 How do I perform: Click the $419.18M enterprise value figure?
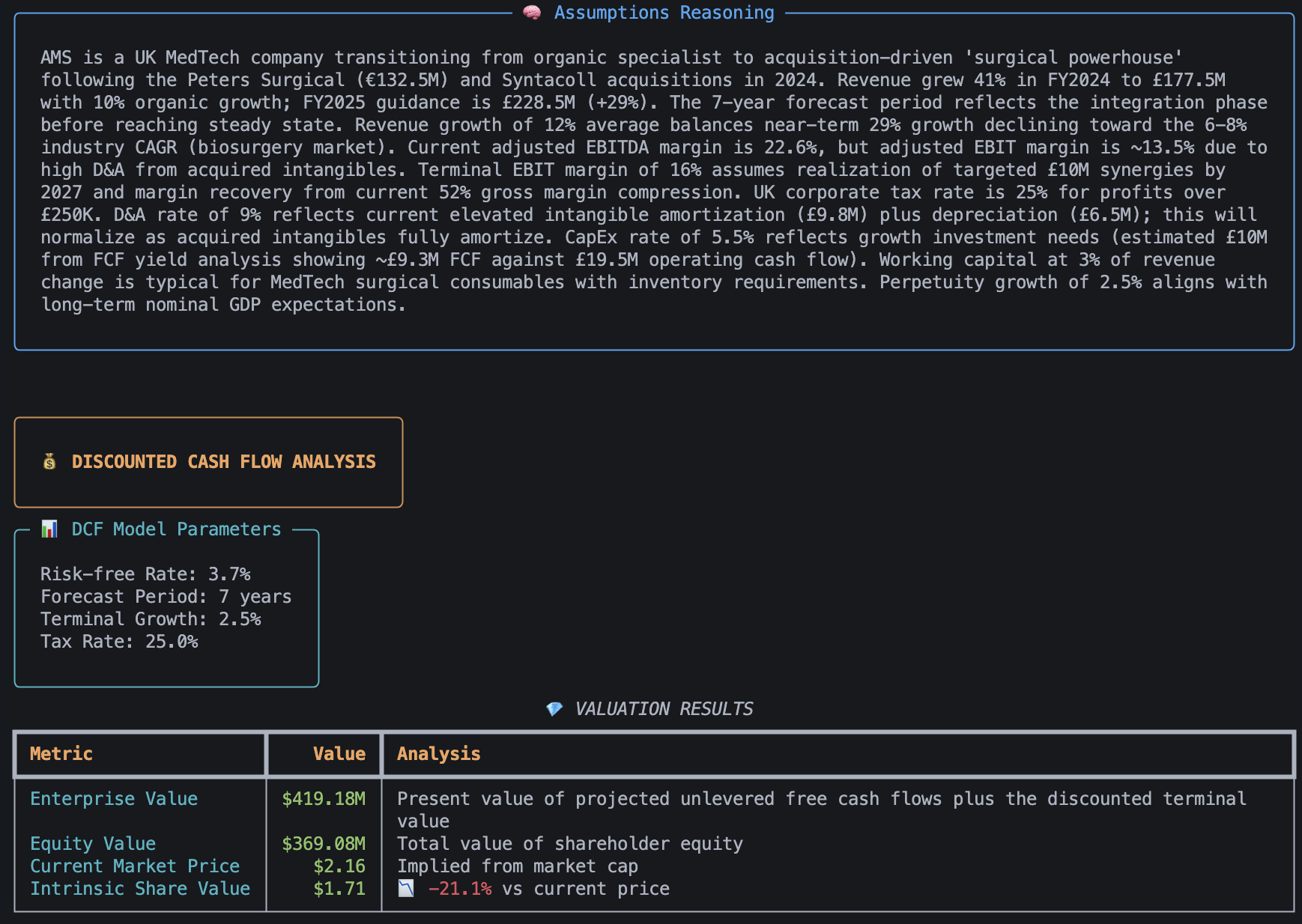tap(324, 799)
